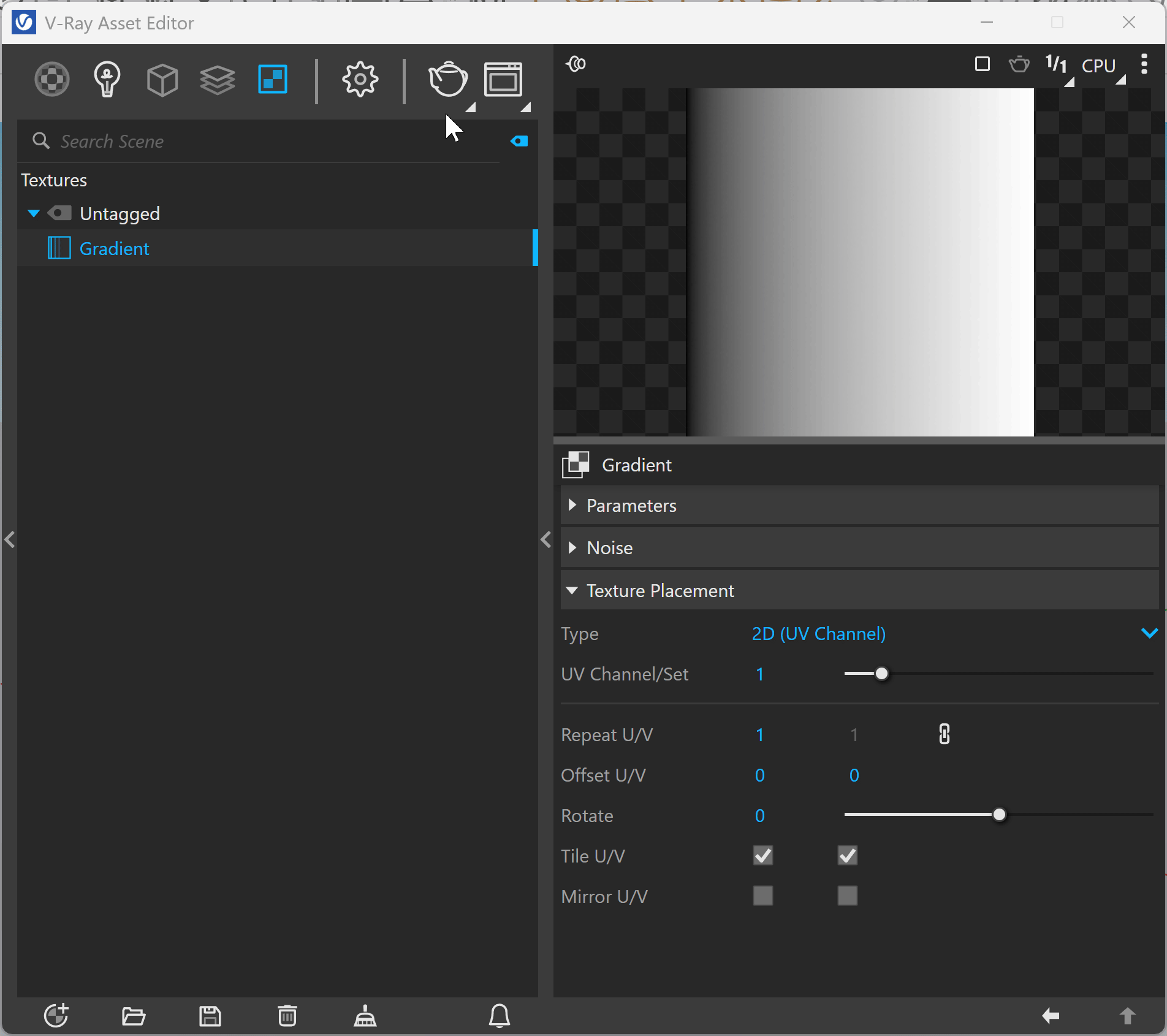
Task: Click the Delete asset trash icon
Action: [287, 1016]
